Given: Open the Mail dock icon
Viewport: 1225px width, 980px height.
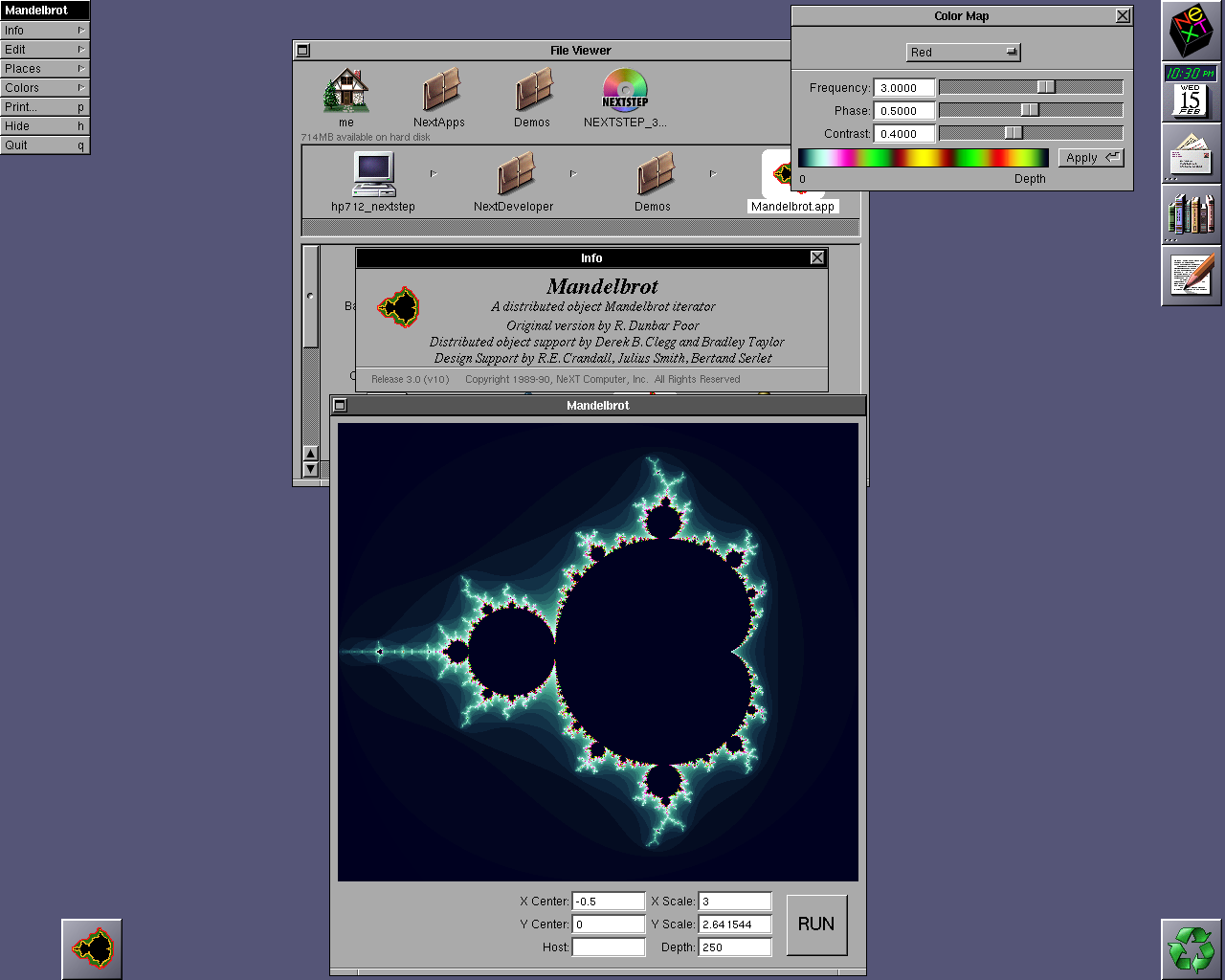Looking at the screenshot, I should pos(1191,153).
